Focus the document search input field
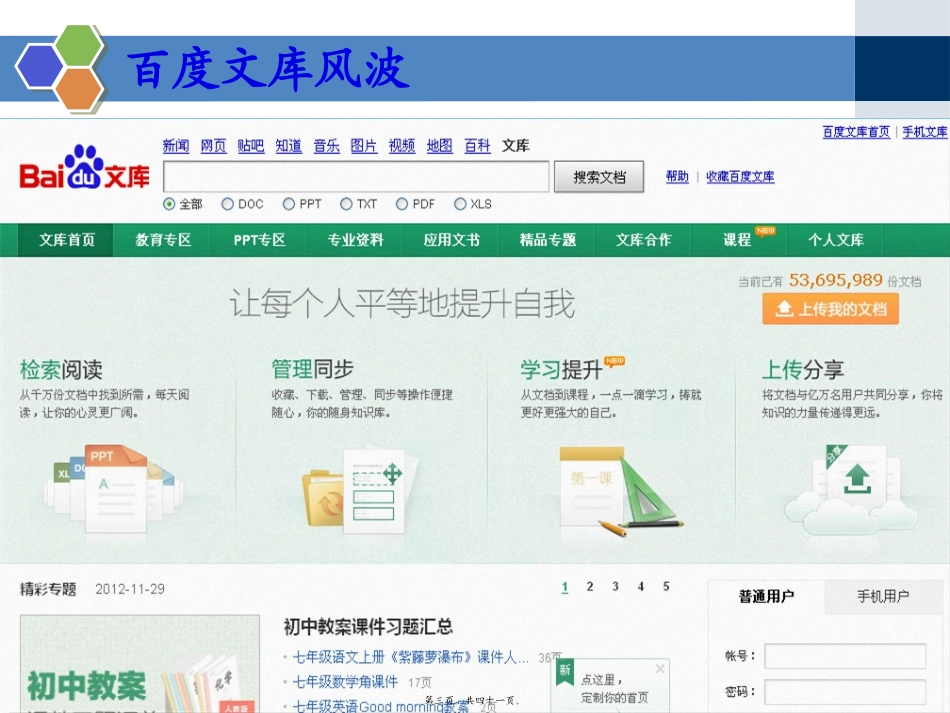950x713 pixels. click(x=356, y=177)
